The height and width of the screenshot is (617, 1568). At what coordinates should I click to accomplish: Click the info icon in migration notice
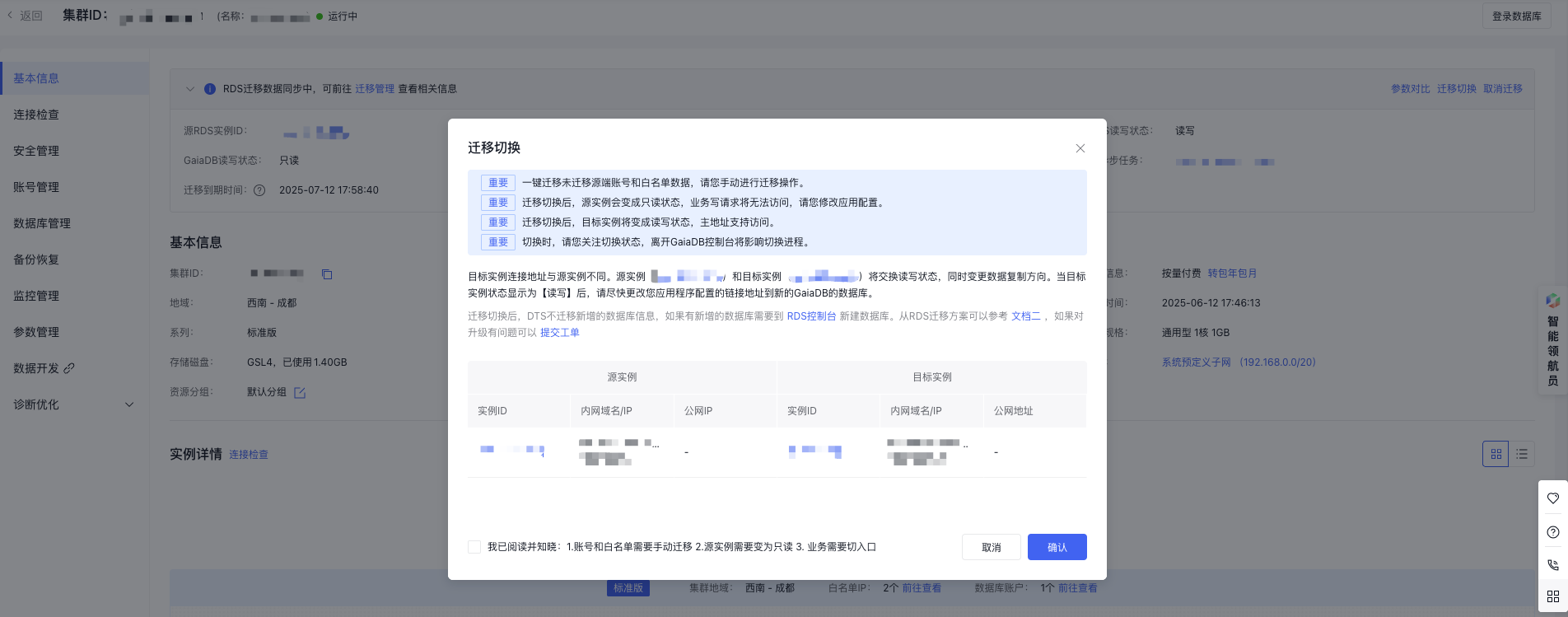coord(210,89)
